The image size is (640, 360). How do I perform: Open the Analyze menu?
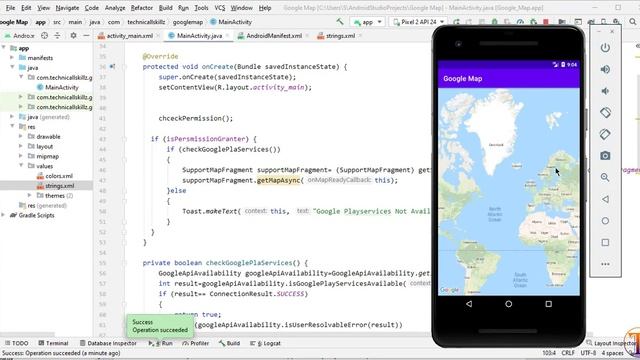(115, 8)
